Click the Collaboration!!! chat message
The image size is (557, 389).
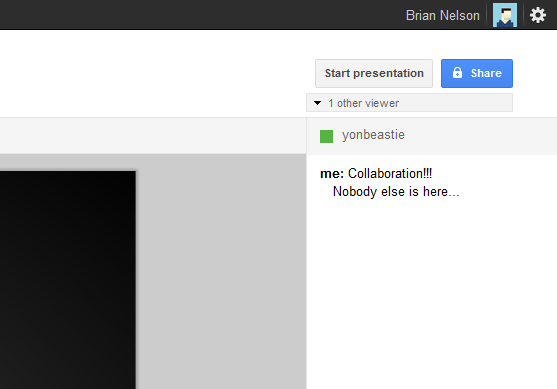(390, 173)
